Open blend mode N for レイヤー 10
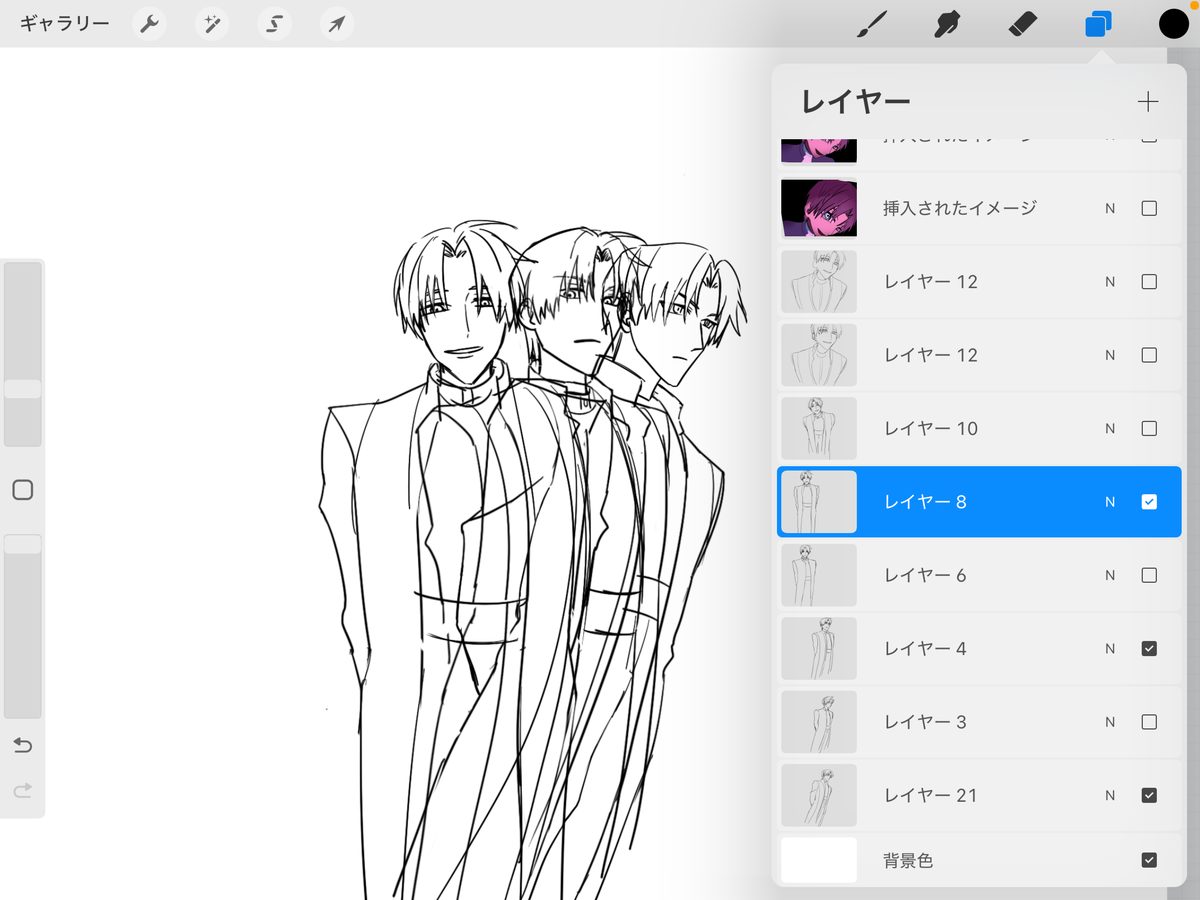This screenshot has height=900, width=1200. (x=1110, y=429)
